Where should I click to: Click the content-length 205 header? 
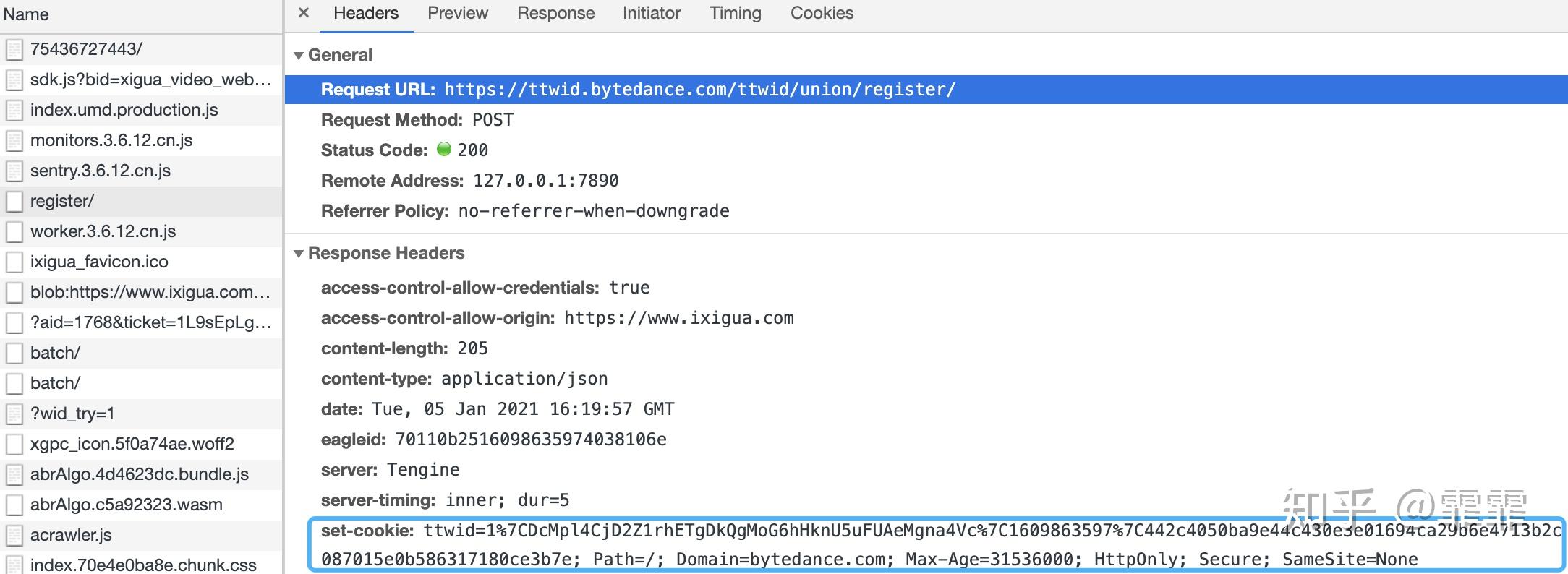(x=404, y=348)
